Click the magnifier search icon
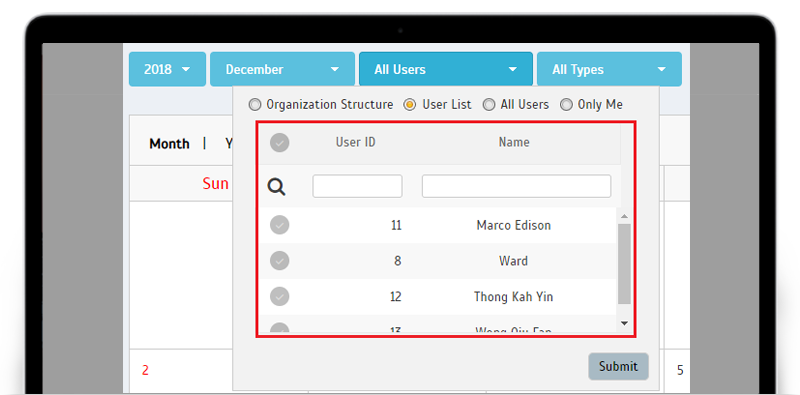This screenshot has width=800, height=395. point(277,187)
